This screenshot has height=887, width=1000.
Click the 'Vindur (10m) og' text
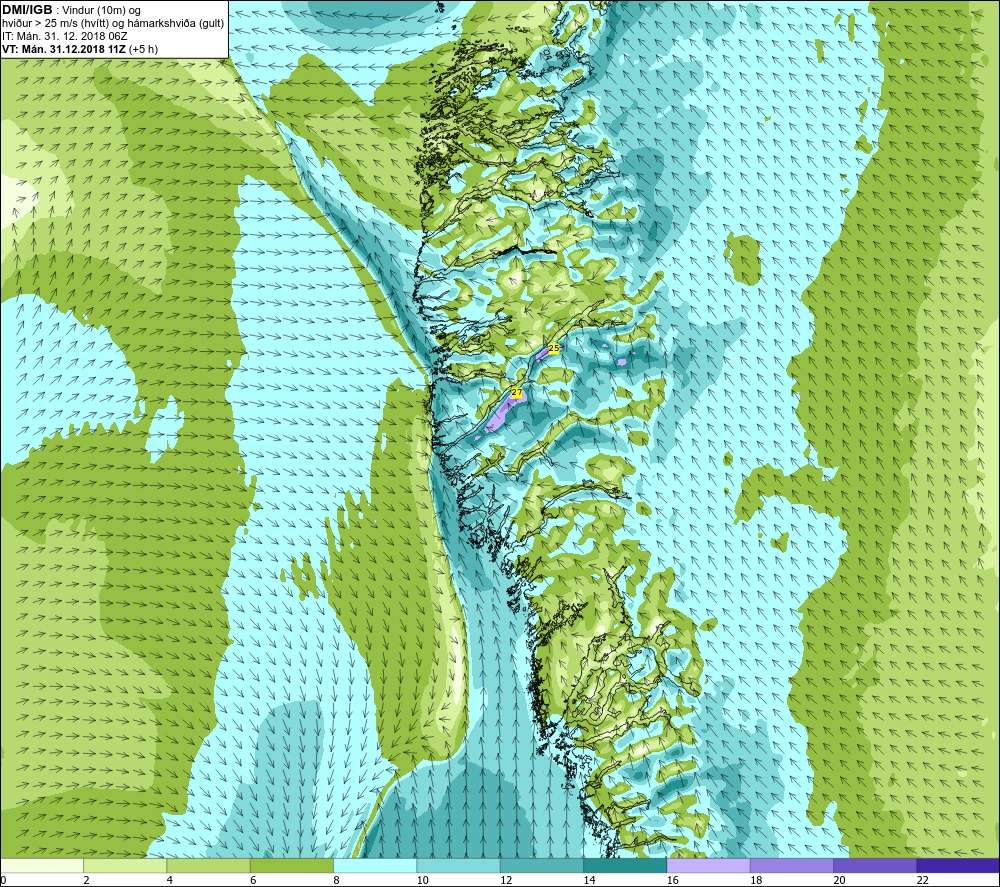click(101, 11)
